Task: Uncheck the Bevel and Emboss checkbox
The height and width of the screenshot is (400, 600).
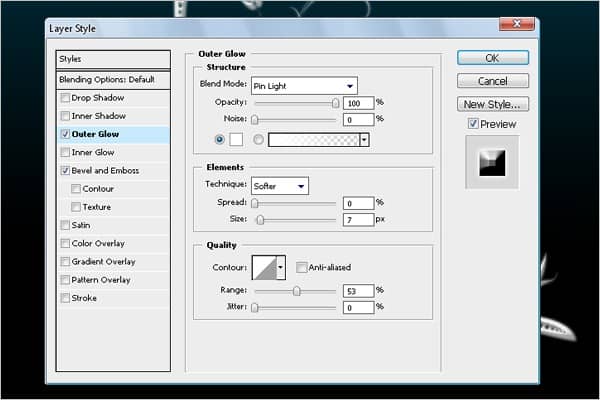Action: 65,171
